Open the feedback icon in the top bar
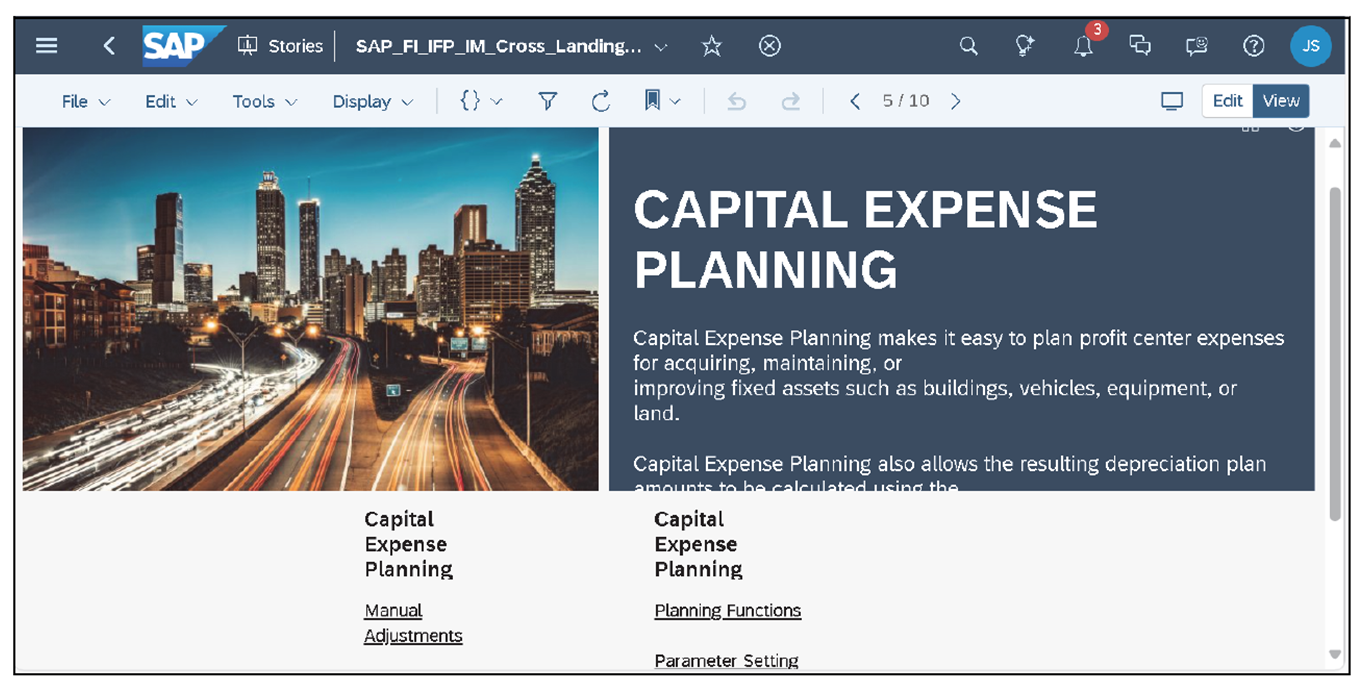The height and width of the screenshot is (689, 1368). click(1196, 46)
